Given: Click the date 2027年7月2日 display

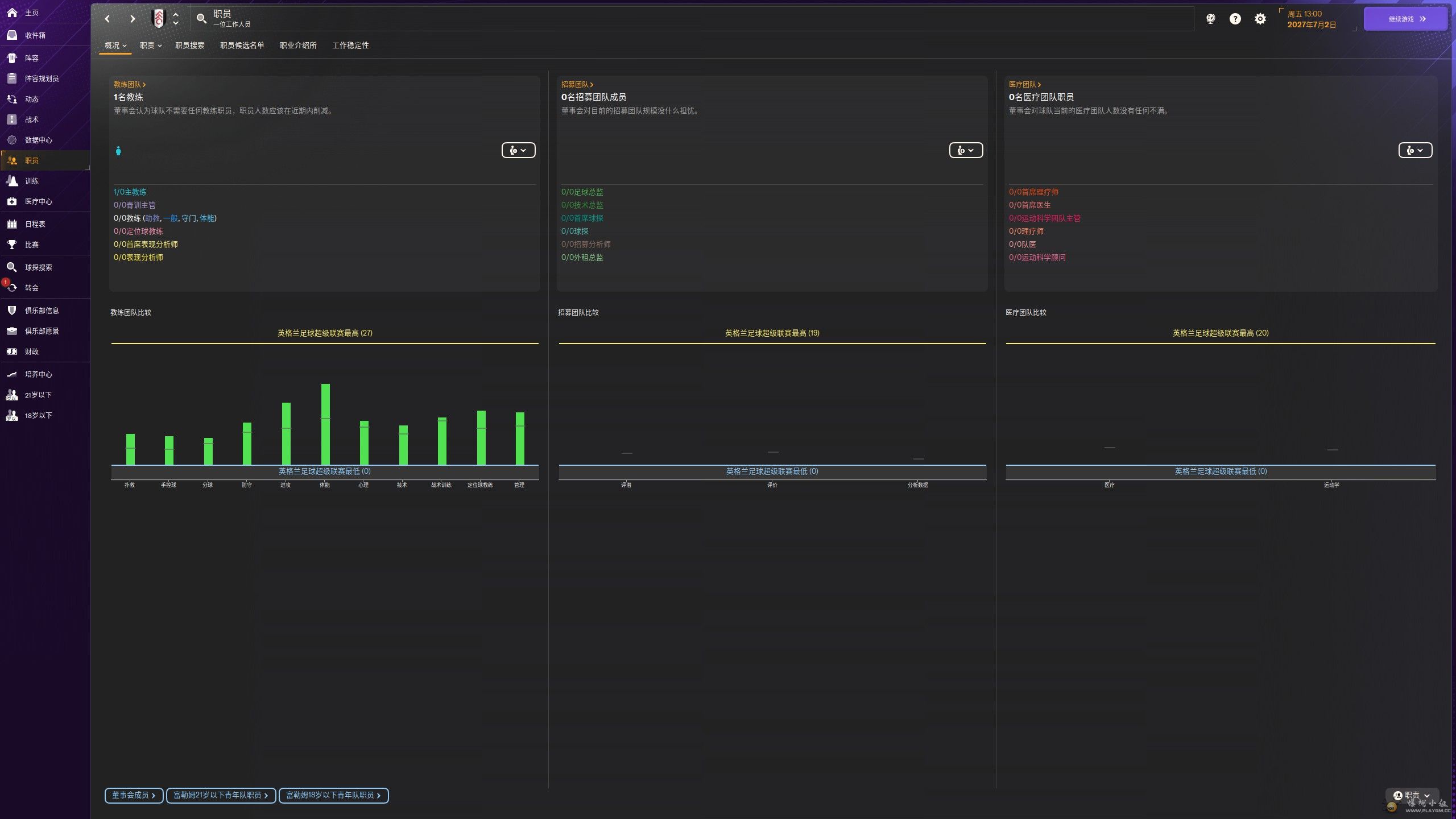Looking at the screenshot, I should [x=1312, y=24].
